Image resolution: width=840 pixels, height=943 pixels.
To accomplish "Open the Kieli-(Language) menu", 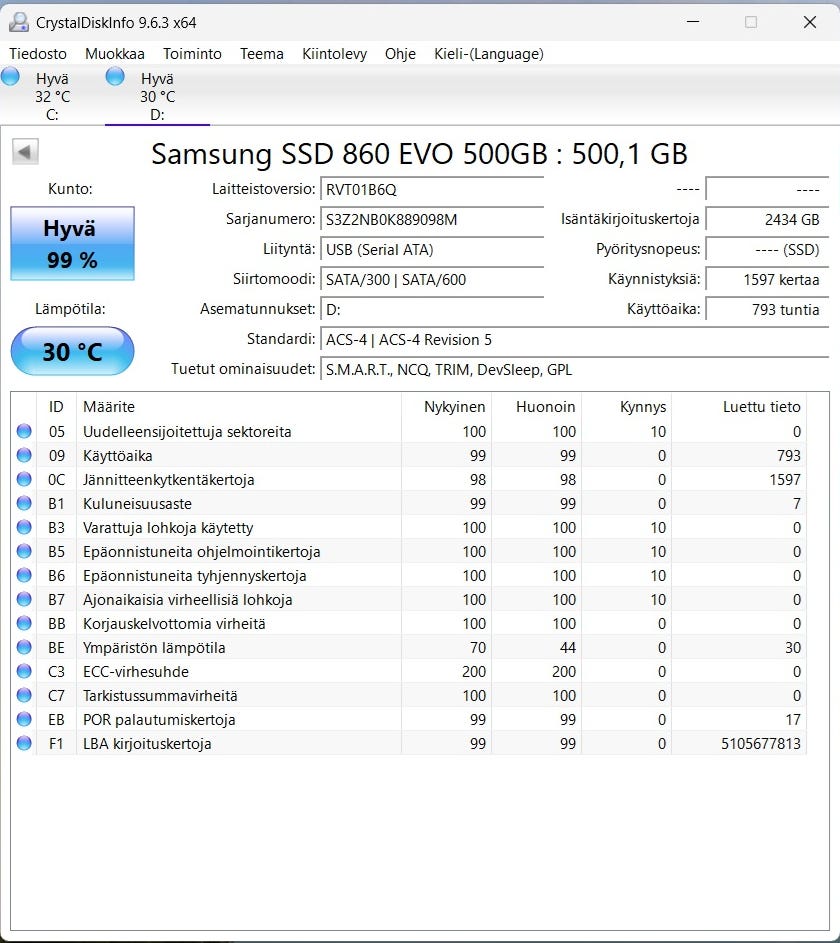I will pos(489,54).
